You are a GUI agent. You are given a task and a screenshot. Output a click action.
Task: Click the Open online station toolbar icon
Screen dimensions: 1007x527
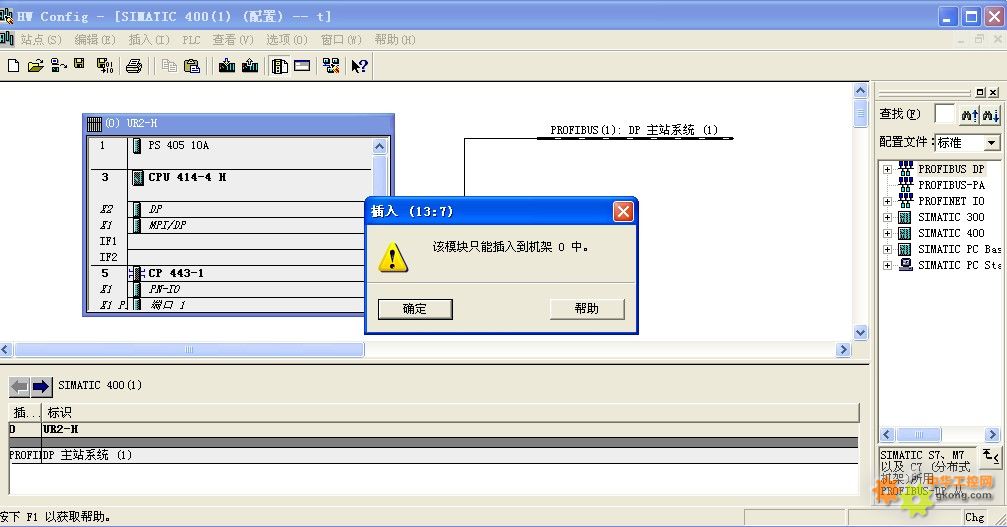pos(58,65)
